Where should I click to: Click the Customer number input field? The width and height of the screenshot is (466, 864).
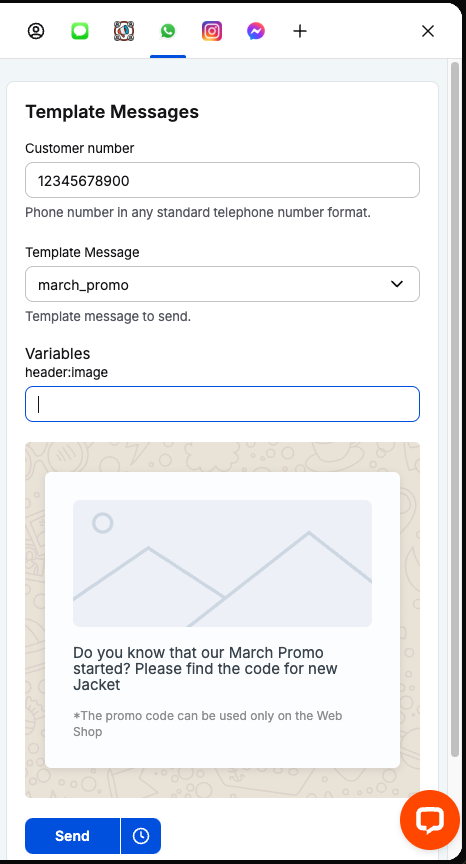(x=223, y=180)
